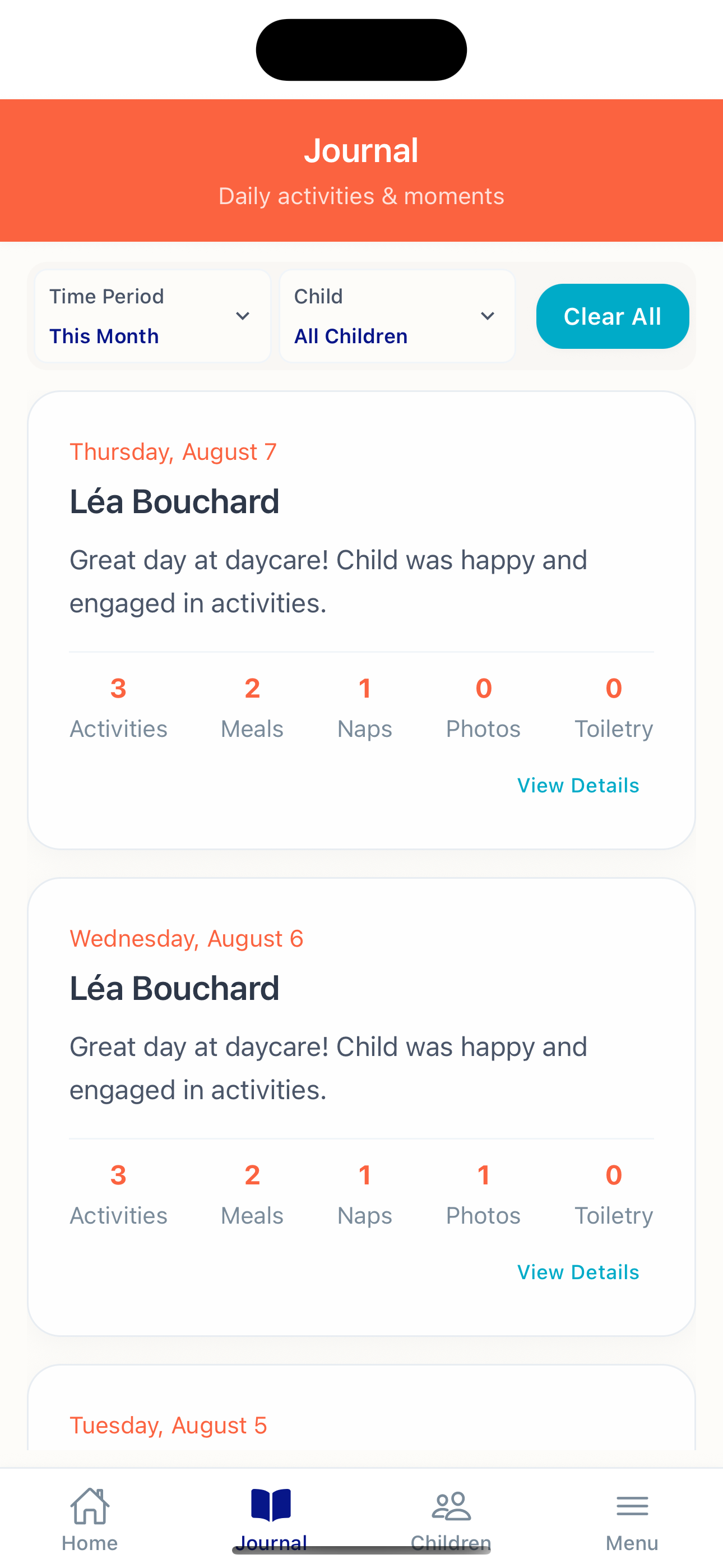This screenshot has width=723, height=1568.
Task: Expand the Child filter chevron
Action: coord(488,316)
